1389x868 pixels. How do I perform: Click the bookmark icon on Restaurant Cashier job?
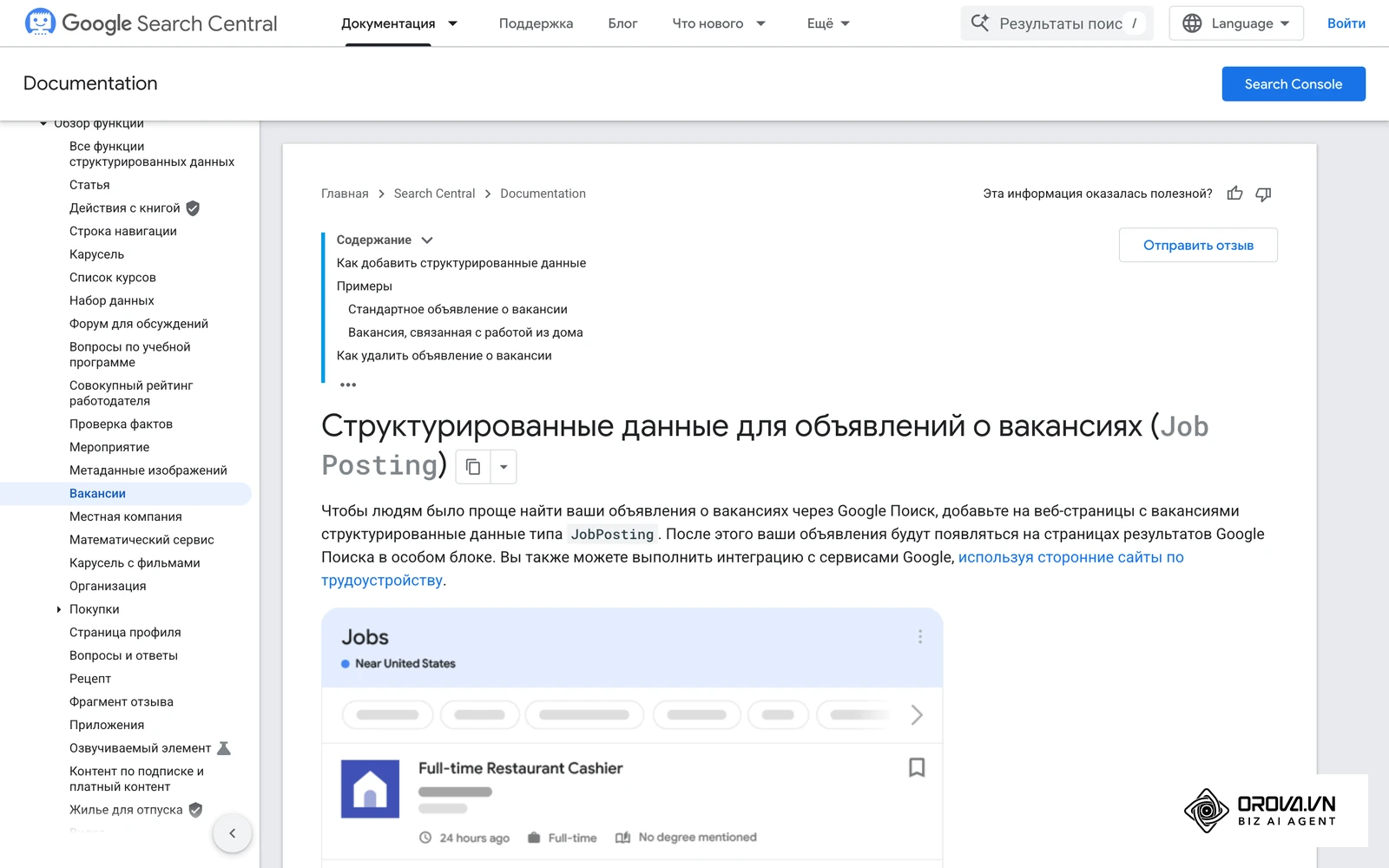pyautogui.click(x=917, y=767)
